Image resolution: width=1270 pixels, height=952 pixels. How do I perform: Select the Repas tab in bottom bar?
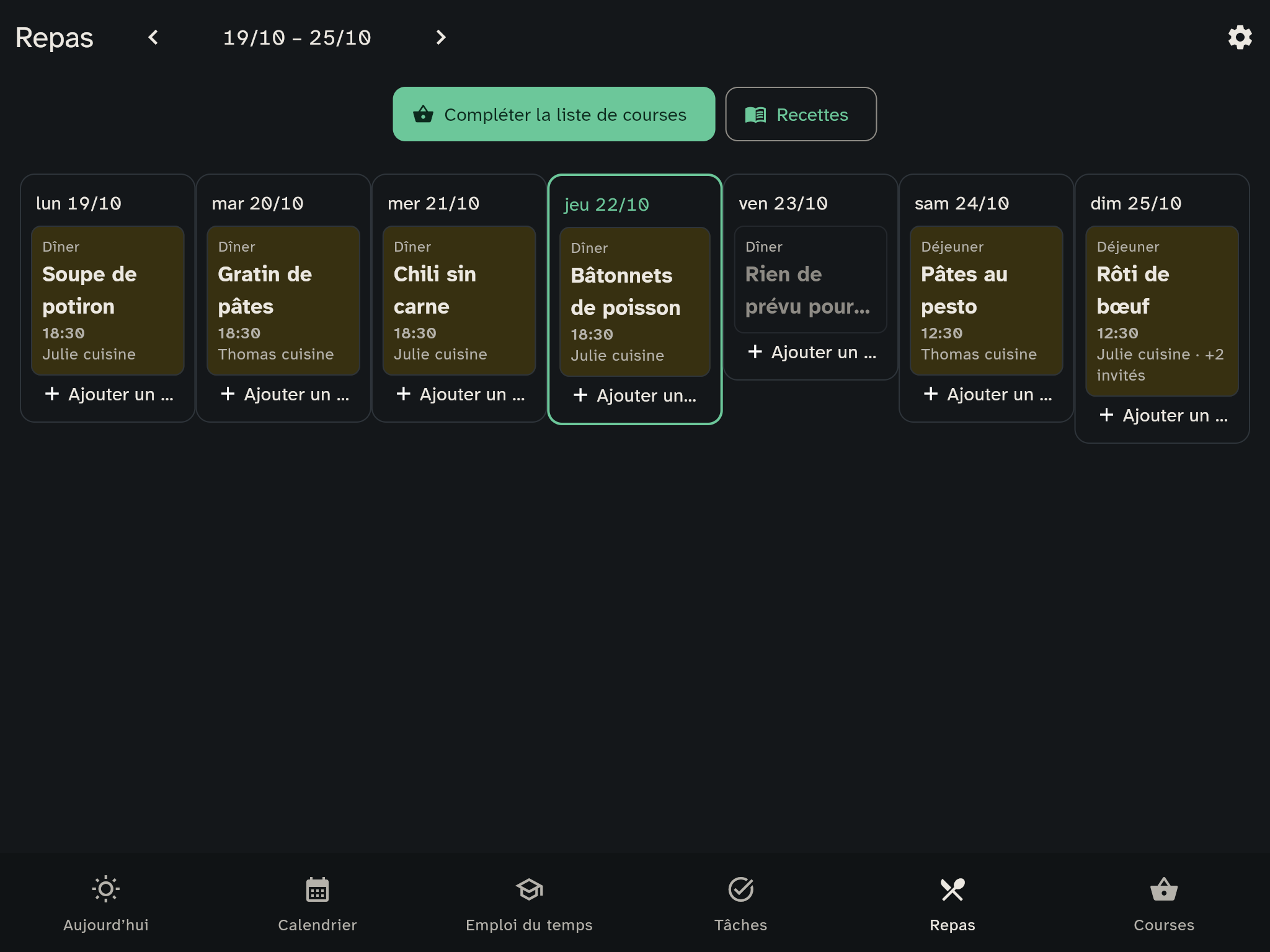952,903
